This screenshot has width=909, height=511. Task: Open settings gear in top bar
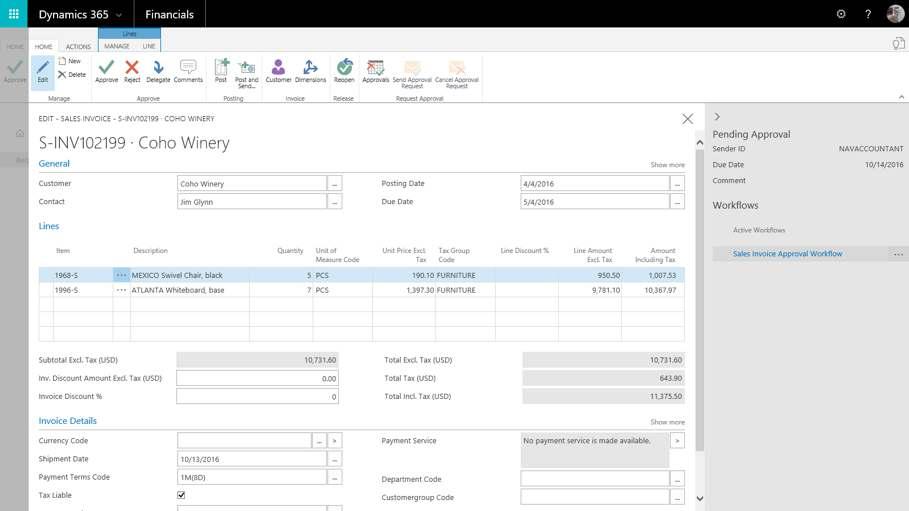841,14
